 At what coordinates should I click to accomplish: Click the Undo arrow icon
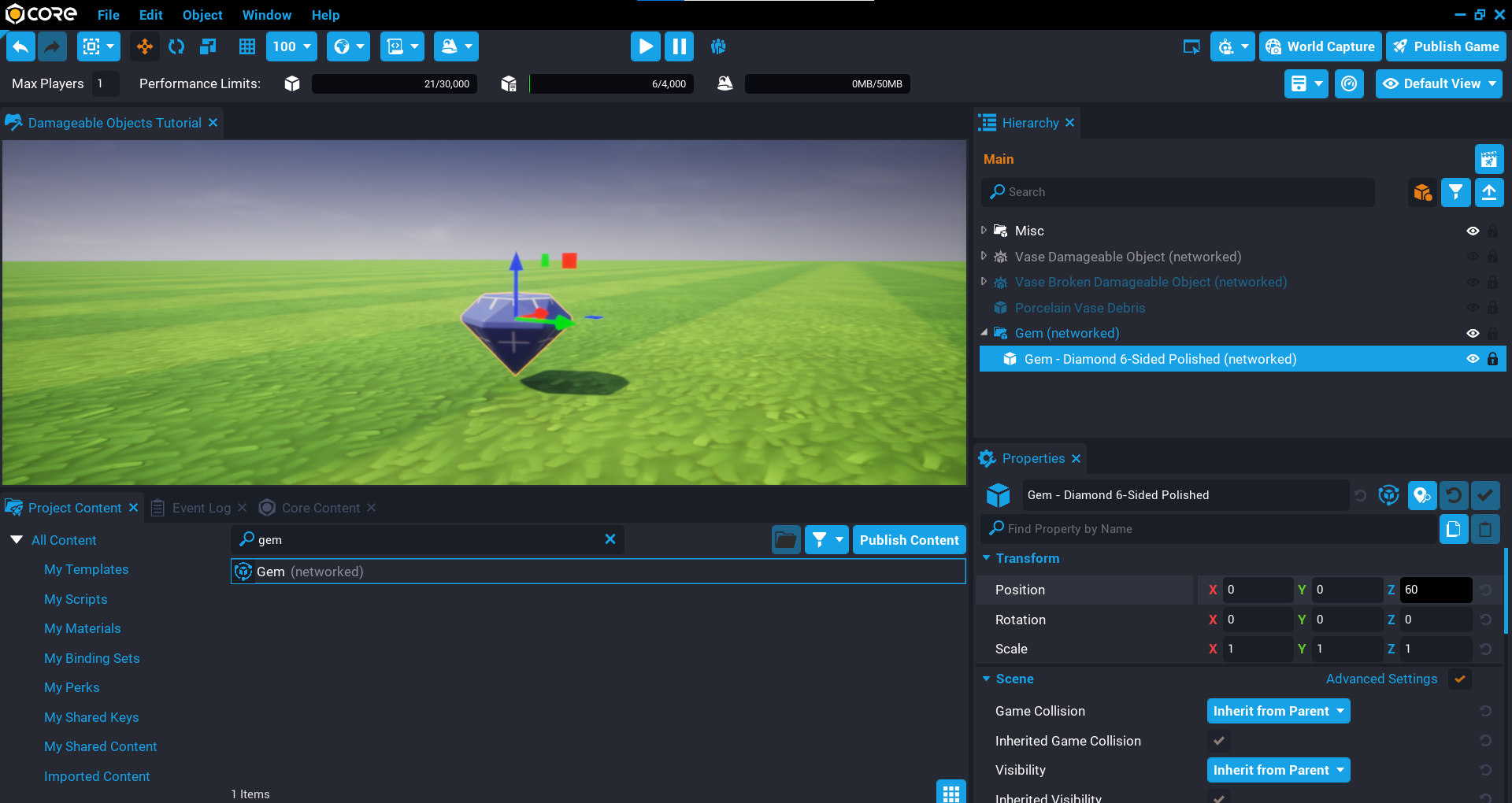click(x=21, y=46)
